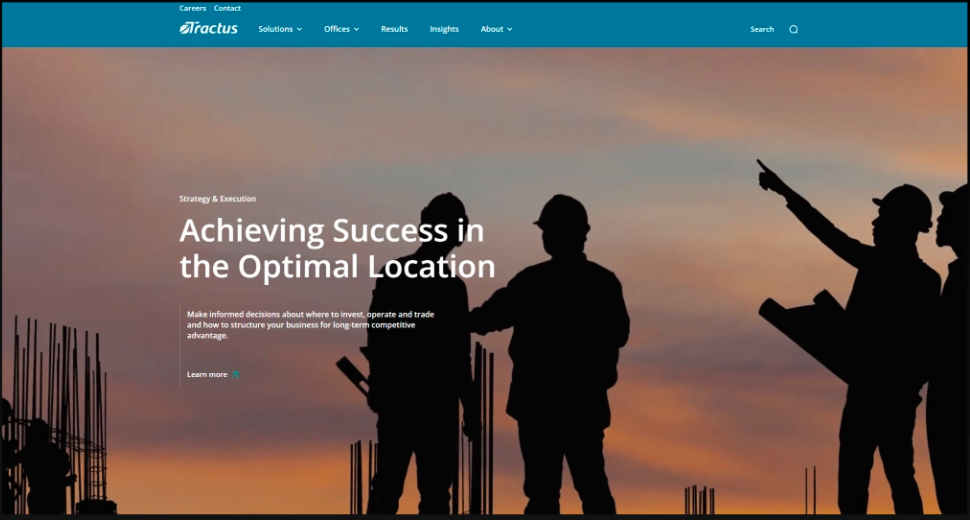Expand the About dropdown chevron
Image resolution: width=970 pixels, height=520 pixels.
[509, 30]
